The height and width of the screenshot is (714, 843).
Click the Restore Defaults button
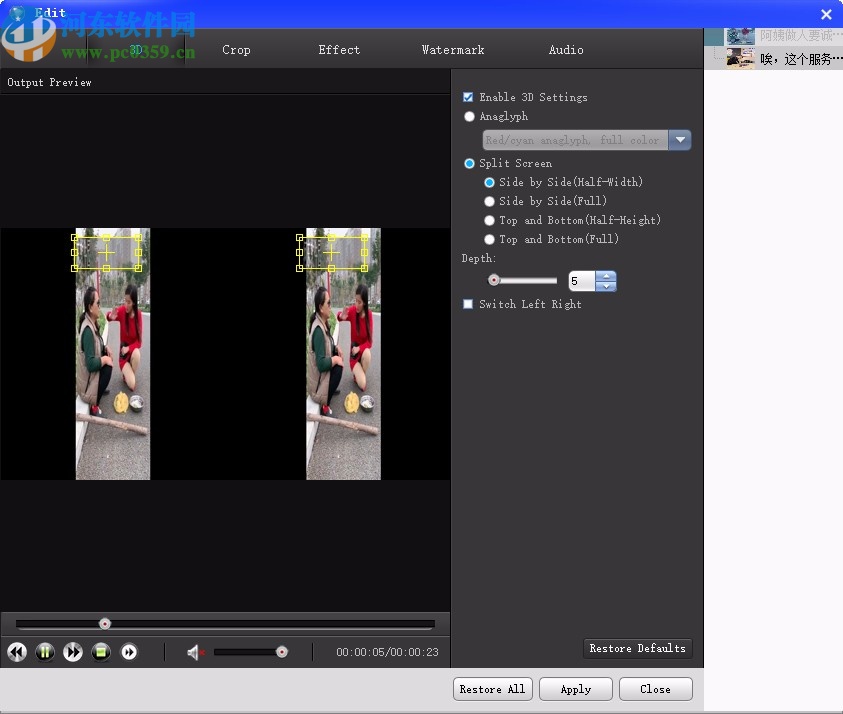click(x=637, y=648)
